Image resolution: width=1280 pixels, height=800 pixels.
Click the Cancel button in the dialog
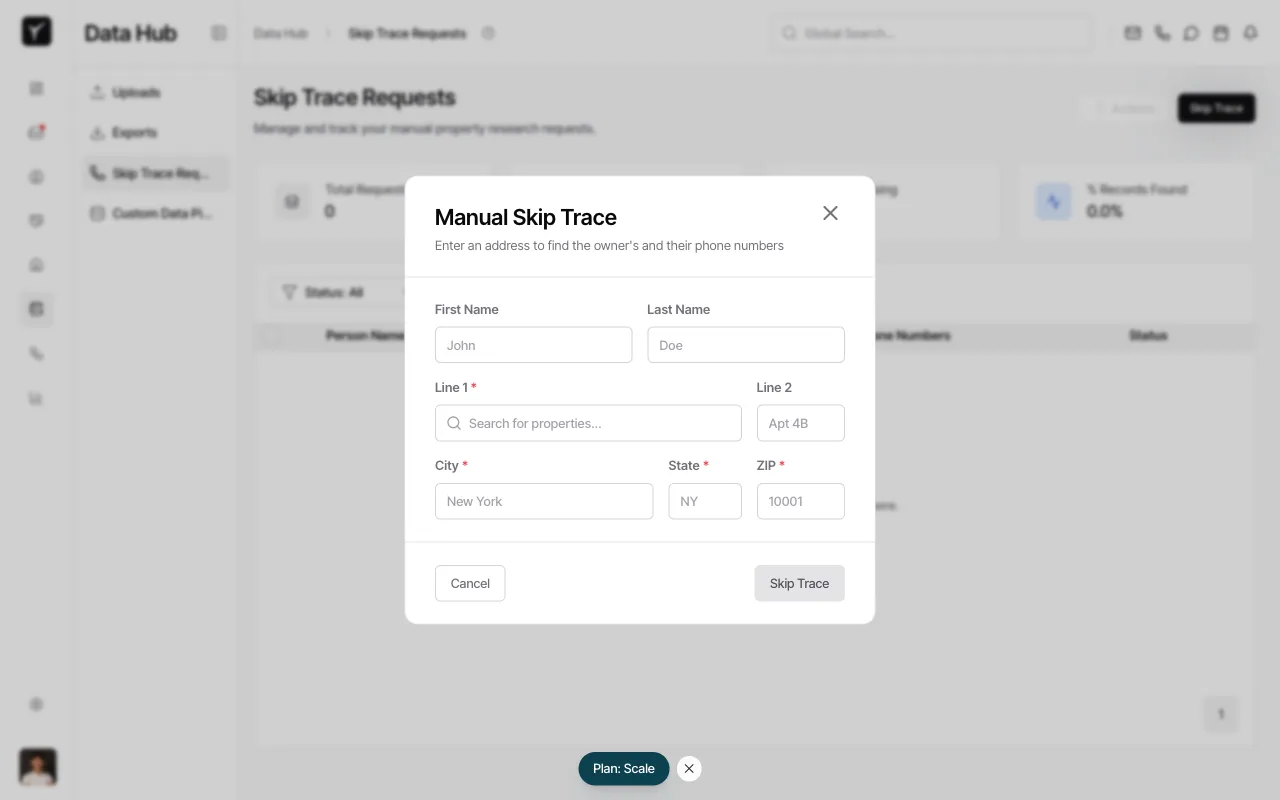pyautogui.click(x=470, y=583)
